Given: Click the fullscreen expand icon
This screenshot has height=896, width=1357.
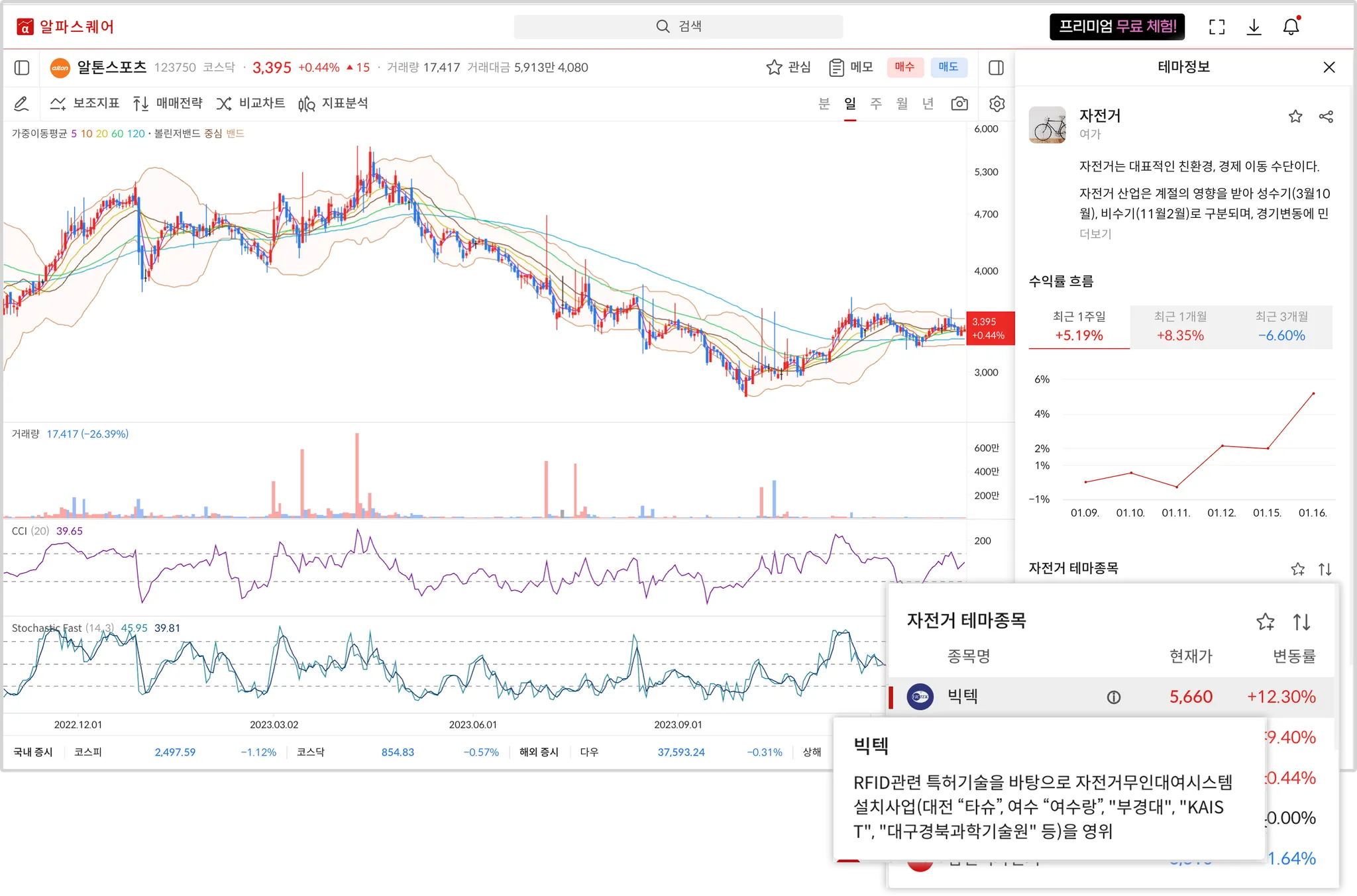Looking at the screenshot, I should tap(1217, 27).
